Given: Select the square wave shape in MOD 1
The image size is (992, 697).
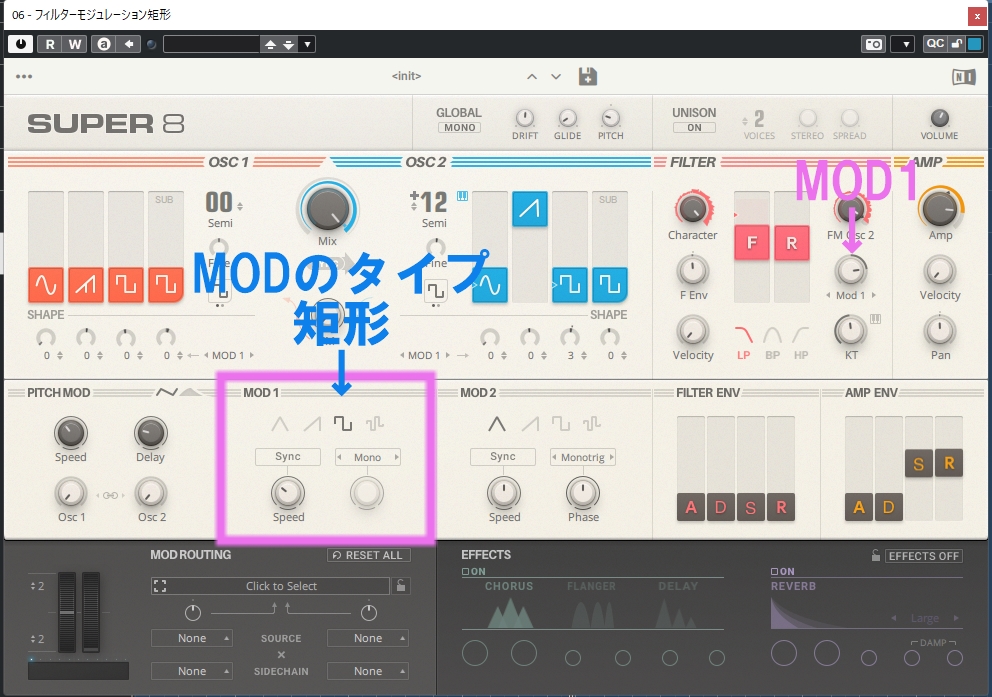Looking at the screenshot, I should pyautogui.click(x=342, y=424).
